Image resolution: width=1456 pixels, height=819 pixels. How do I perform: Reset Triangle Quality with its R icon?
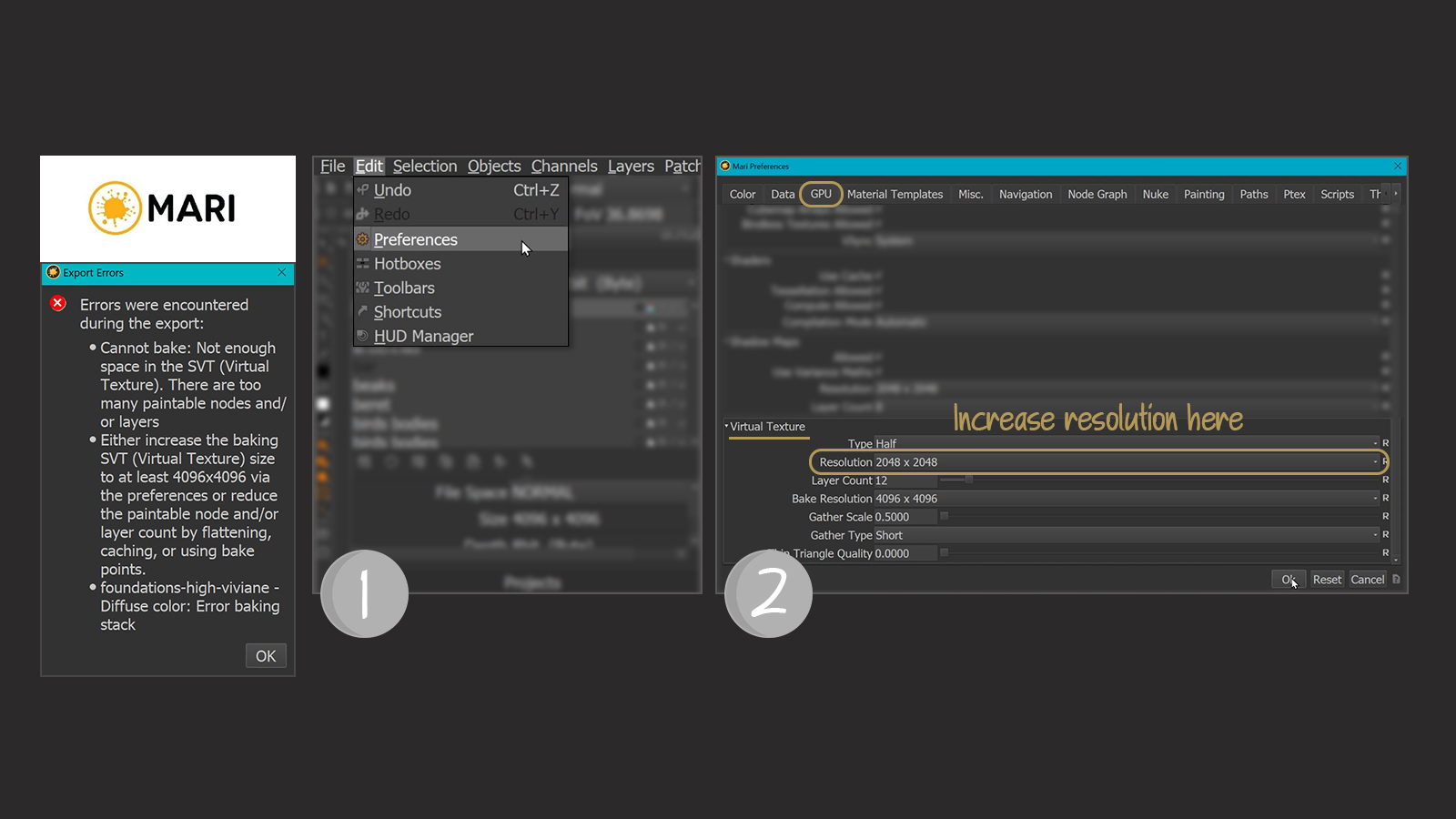coord(1385,552)
